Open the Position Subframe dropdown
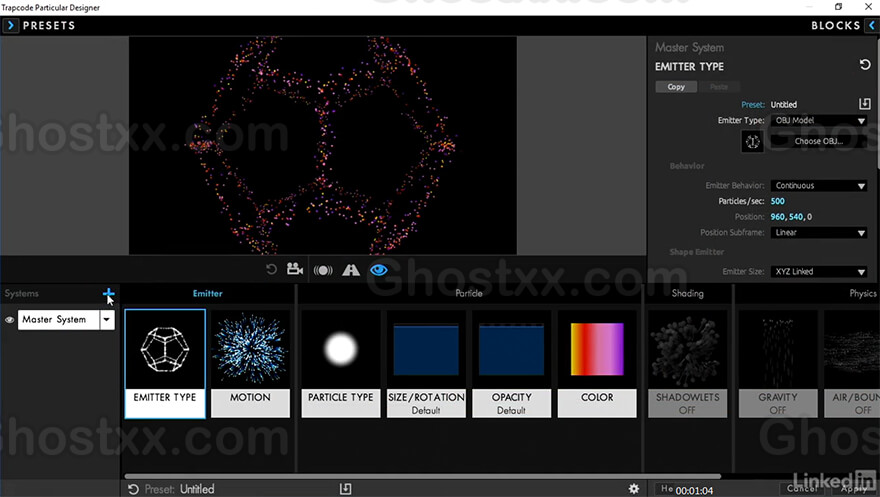The height and width of the screenshot is (497, 880). [819, 232]
